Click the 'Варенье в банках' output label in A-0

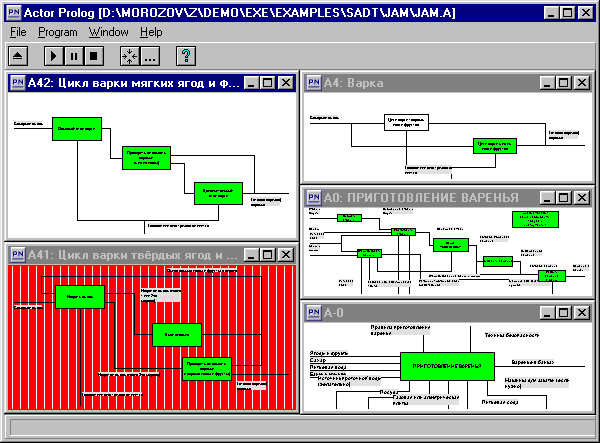tap(533, 362)
